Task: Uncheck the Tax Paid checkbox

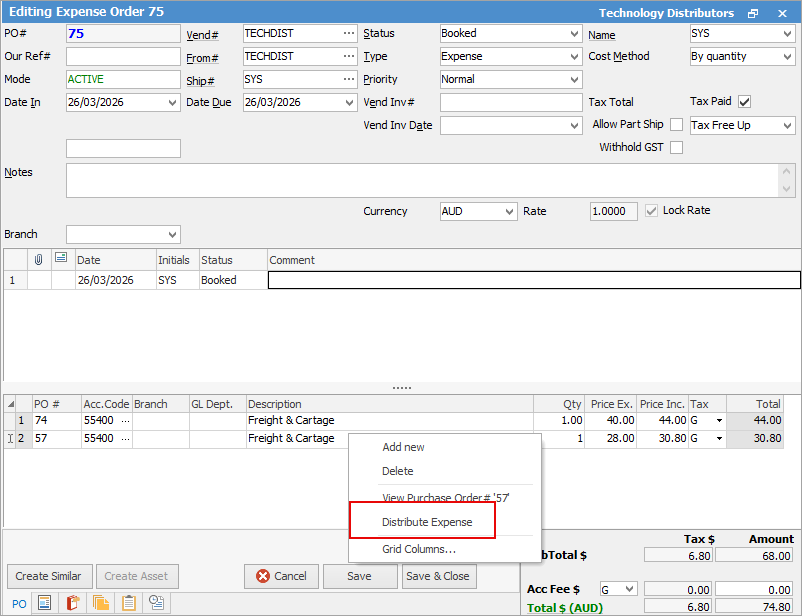Action: point(744,102)
